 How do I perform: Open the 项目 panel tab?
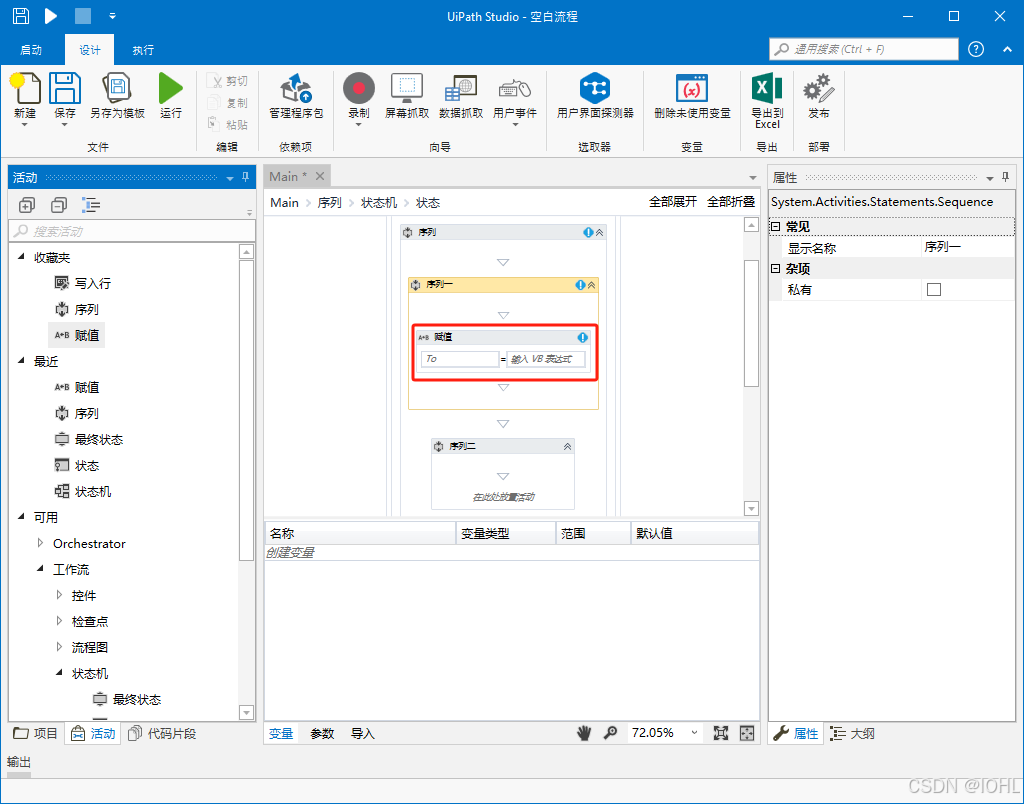coord(36,733)
